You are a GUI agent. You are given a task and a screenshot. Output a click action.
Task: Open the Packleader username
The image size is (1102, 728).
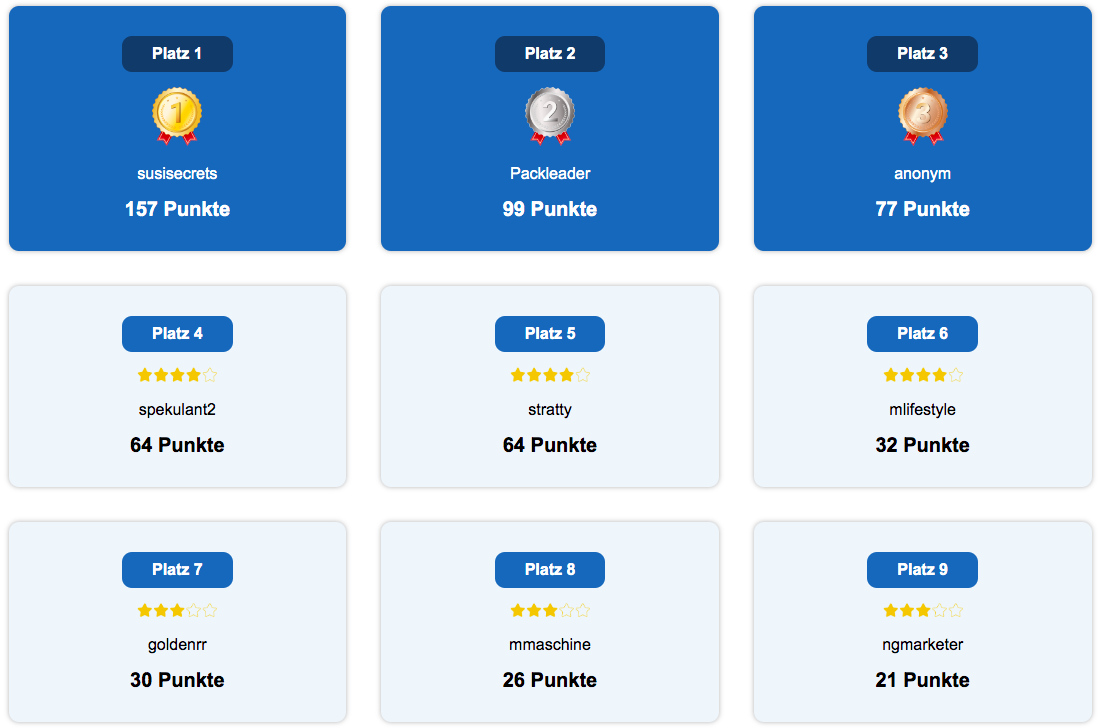[x=550, y=174]
